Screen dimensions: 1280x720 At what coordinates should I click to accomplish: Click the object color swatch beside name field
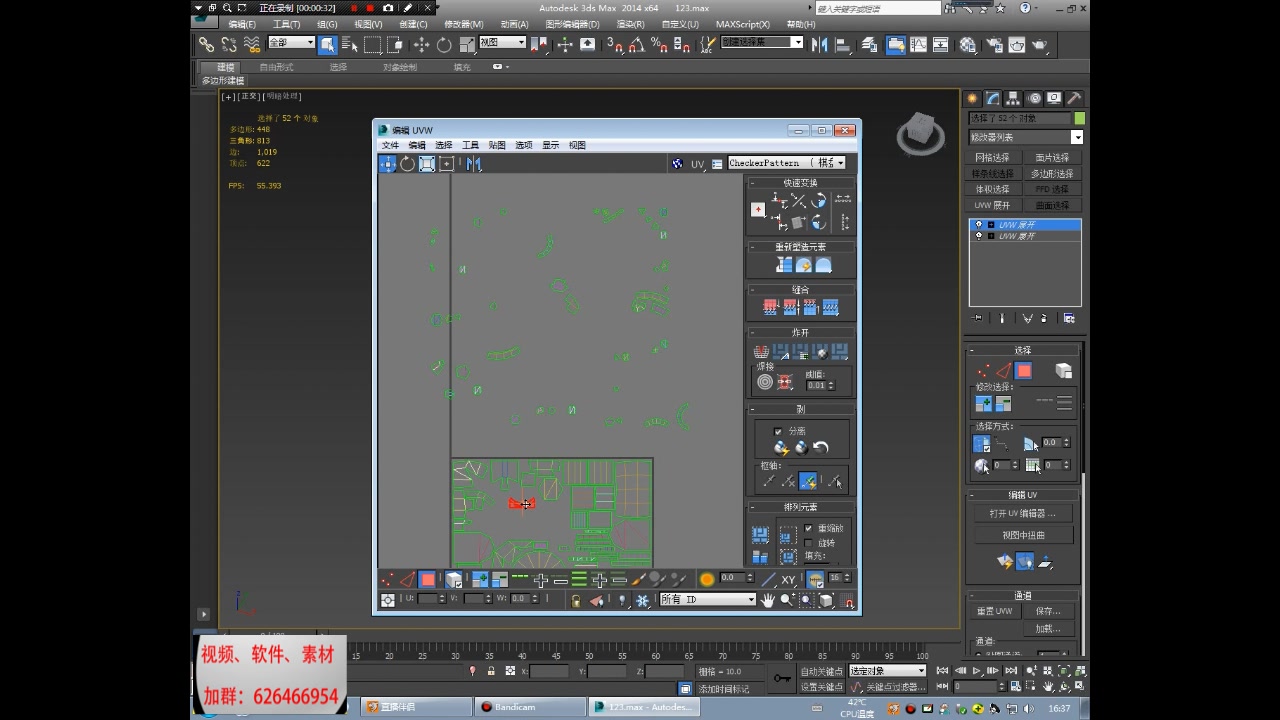pyautogui.click(x=1079, y=118)
